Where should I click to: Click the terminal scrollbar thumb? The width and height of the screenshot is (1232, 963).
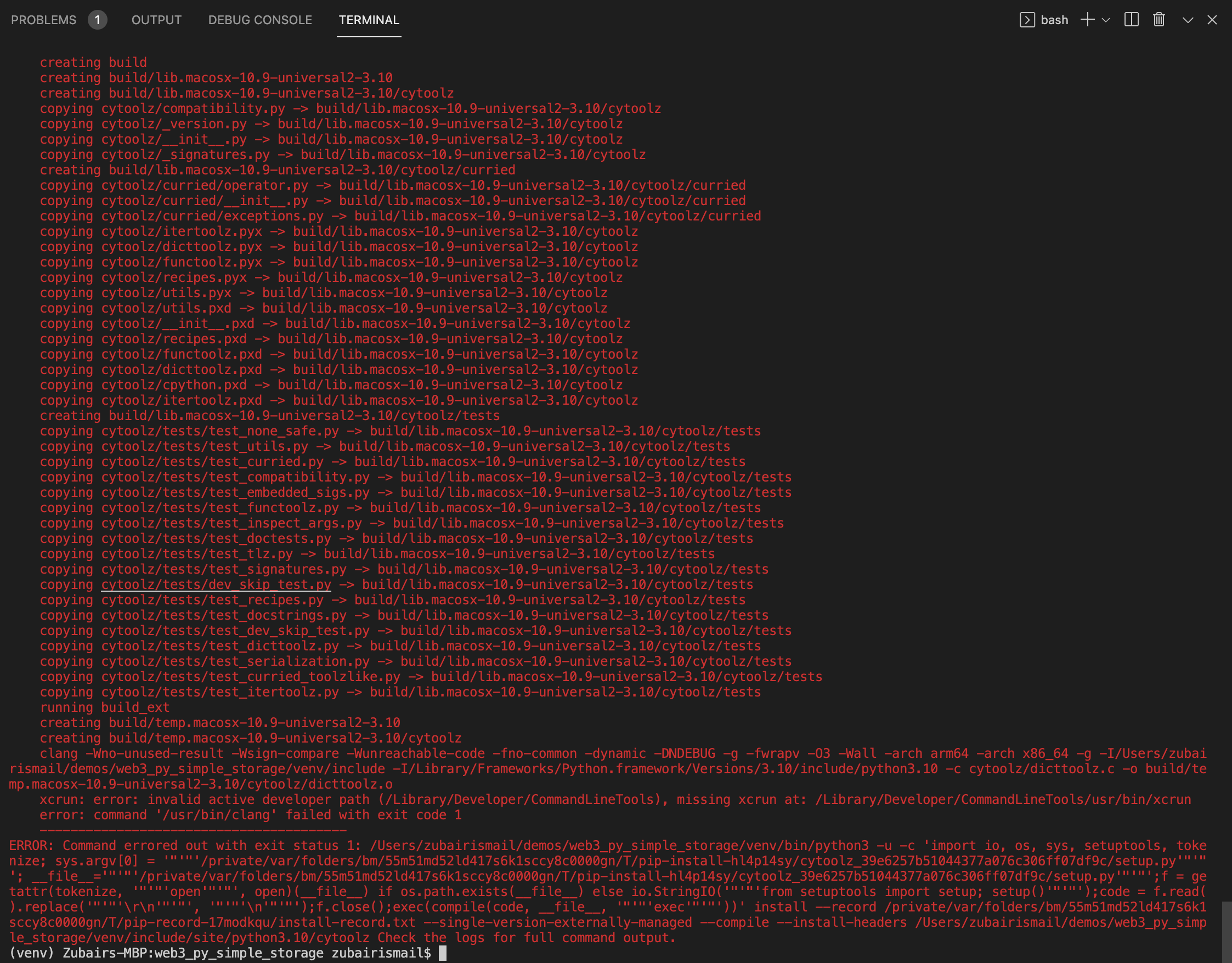point(1227,931)
